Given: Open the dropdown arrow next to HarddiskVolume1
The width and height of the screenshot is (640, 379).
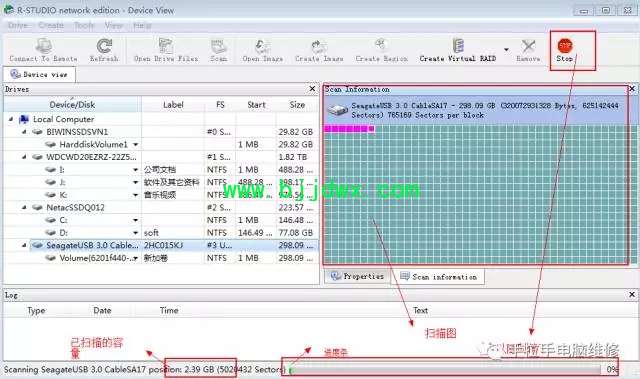Looking at the screenshot, I should [135, 144].
